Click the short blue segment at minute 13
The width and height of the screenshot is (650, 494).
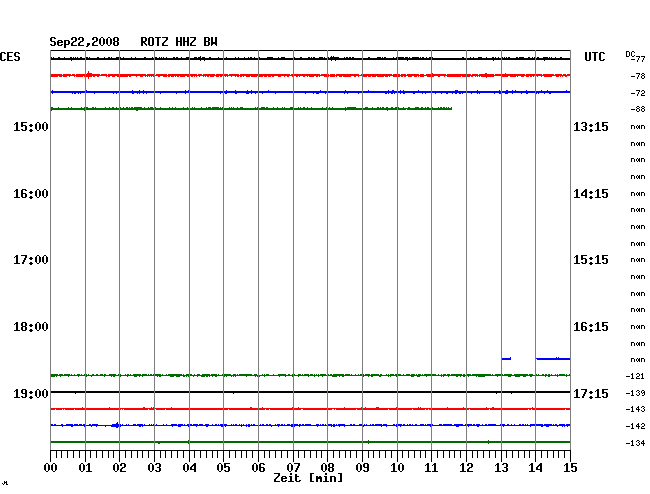click(506, 358)
